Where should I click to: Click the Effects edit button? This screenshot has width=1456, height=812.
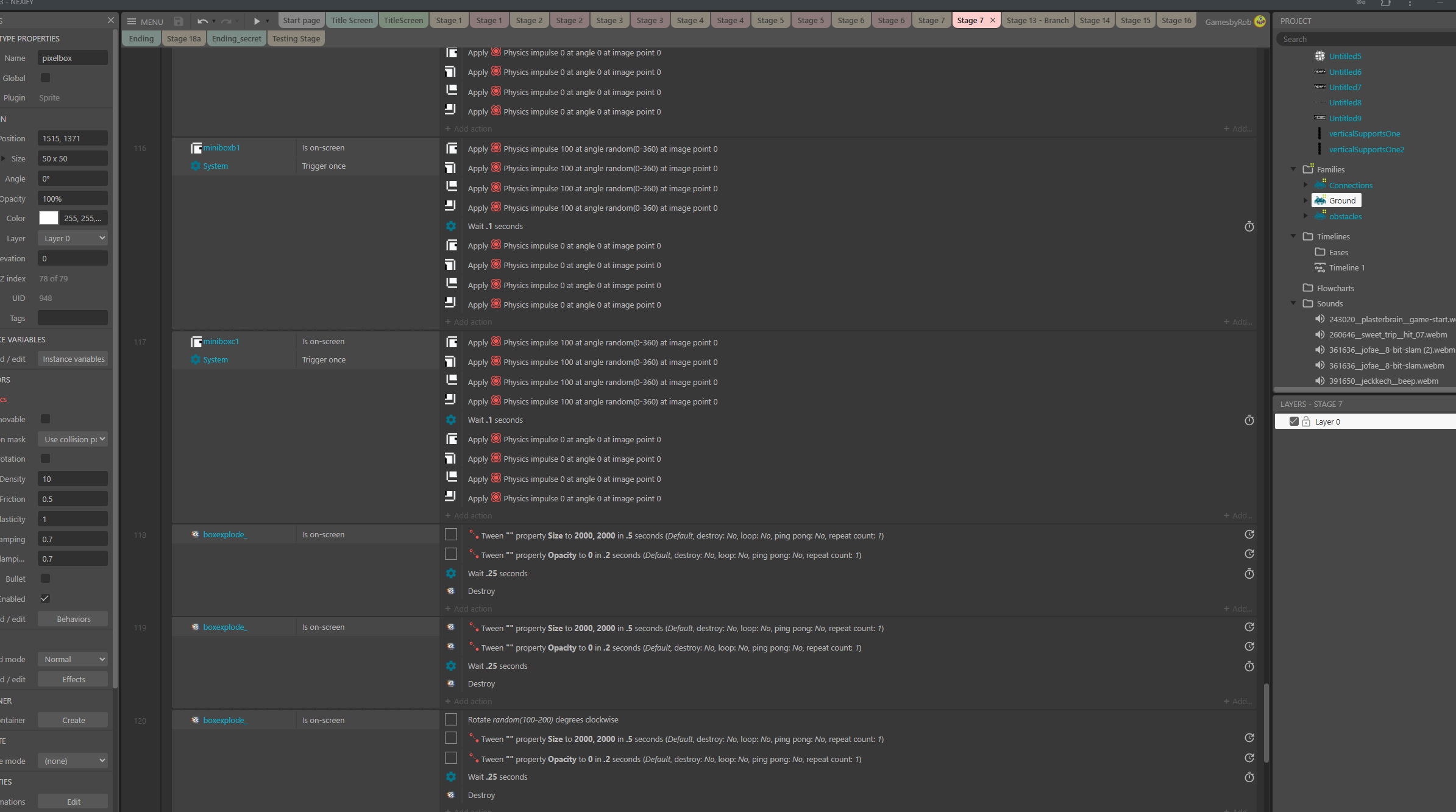point(73,679)
